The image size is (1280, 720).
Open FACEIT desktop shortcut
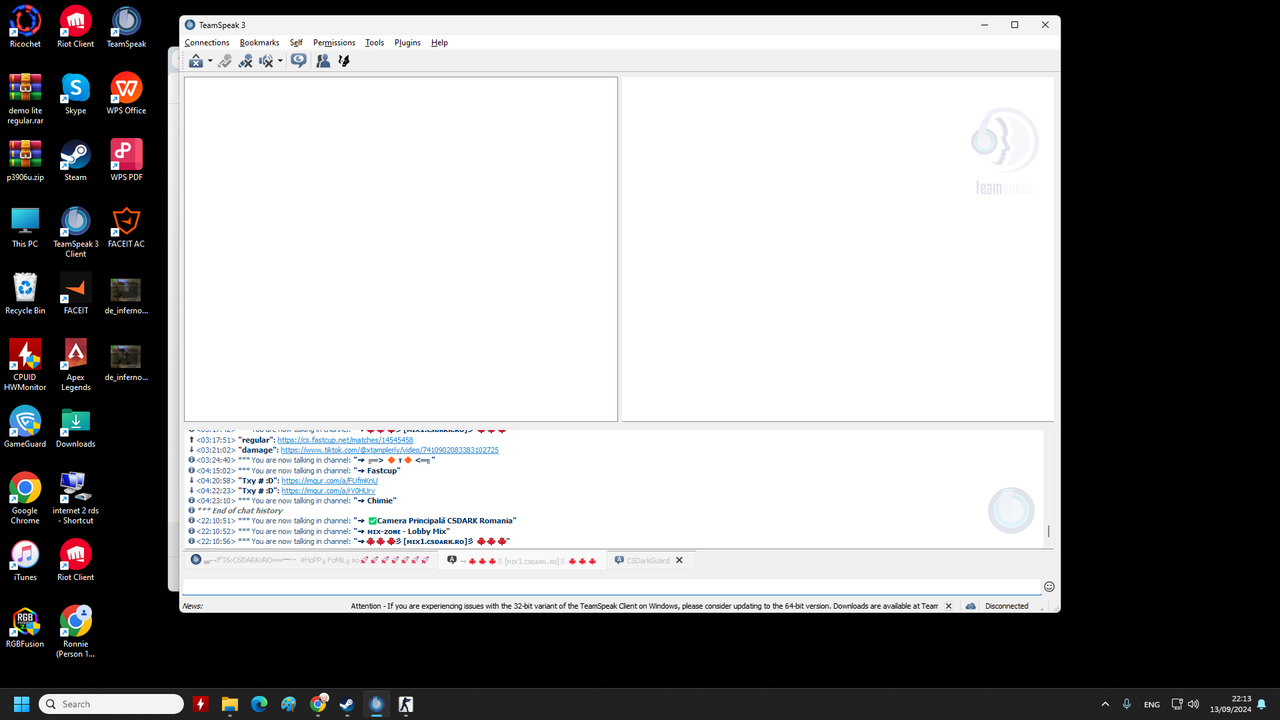[75, 294]
